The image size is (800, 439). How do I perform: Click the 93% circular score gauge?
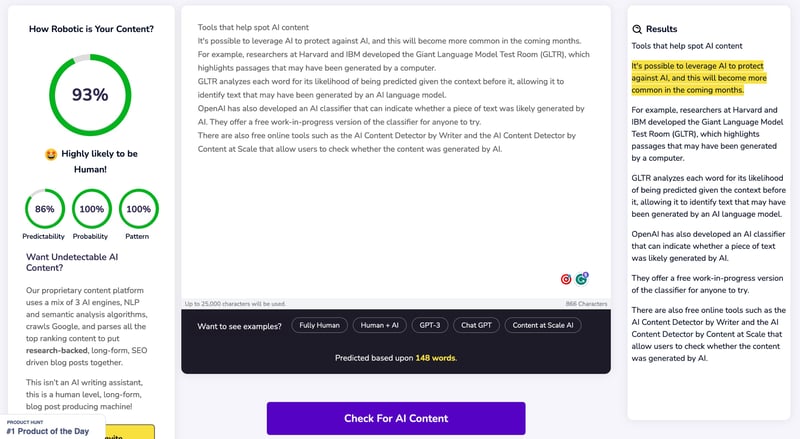point(89,95)
